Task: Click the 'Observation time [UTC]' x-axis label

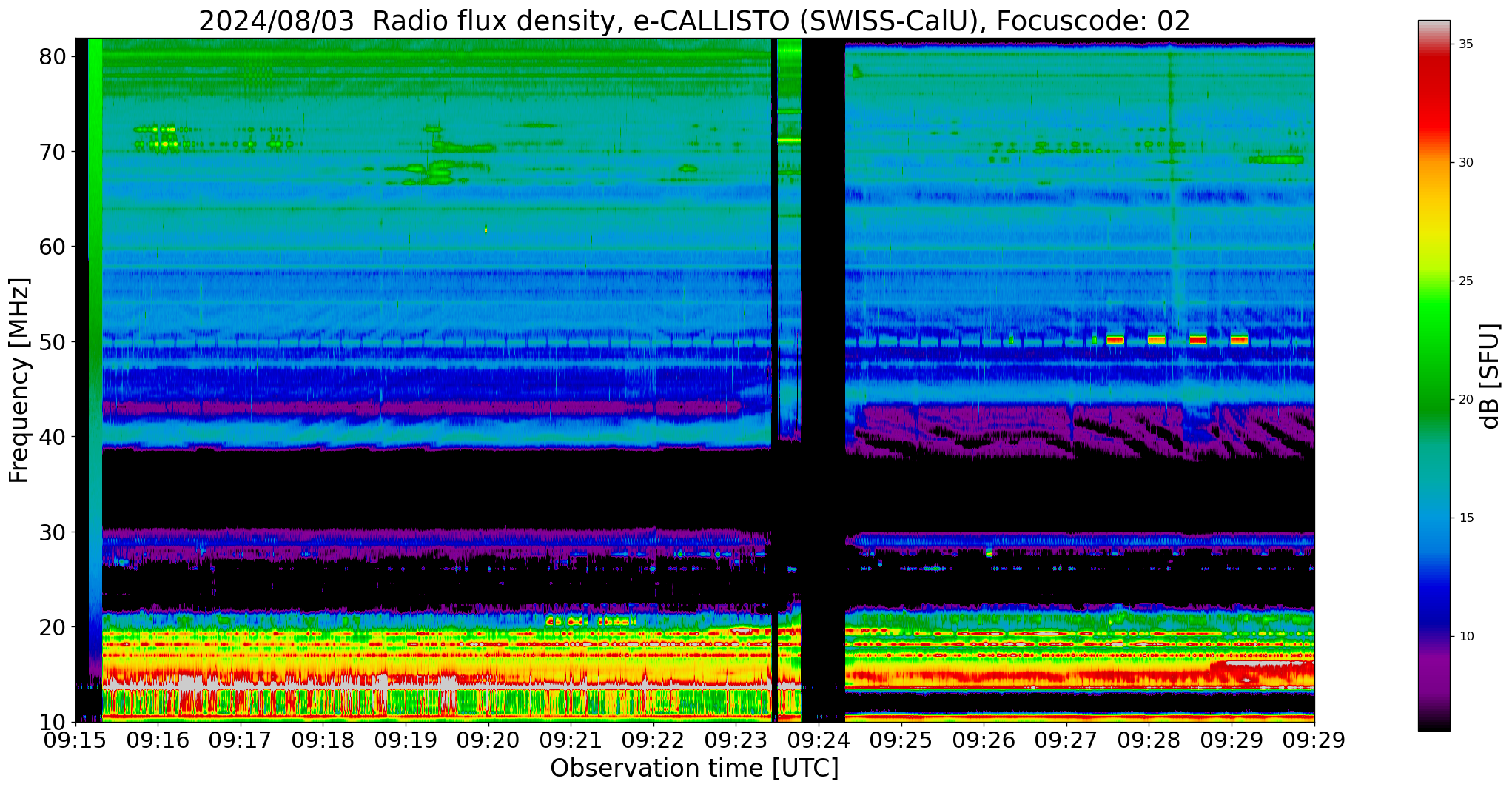Action: (694, 769)
